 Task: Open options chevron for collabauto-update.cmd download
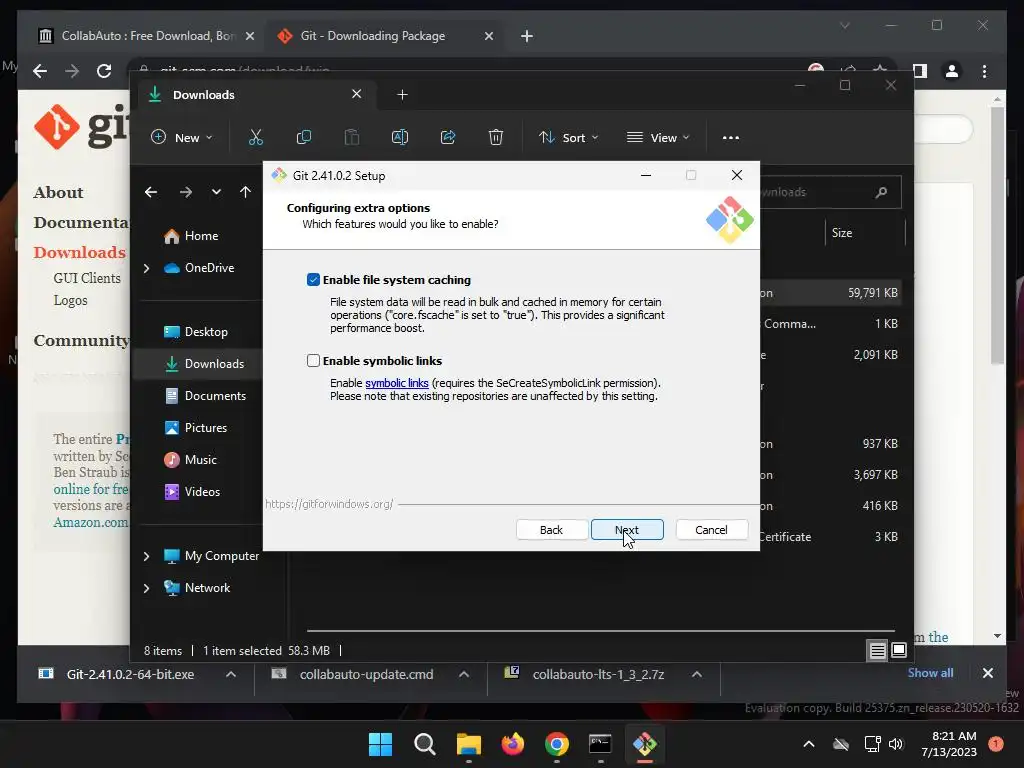tap(464, 675)
